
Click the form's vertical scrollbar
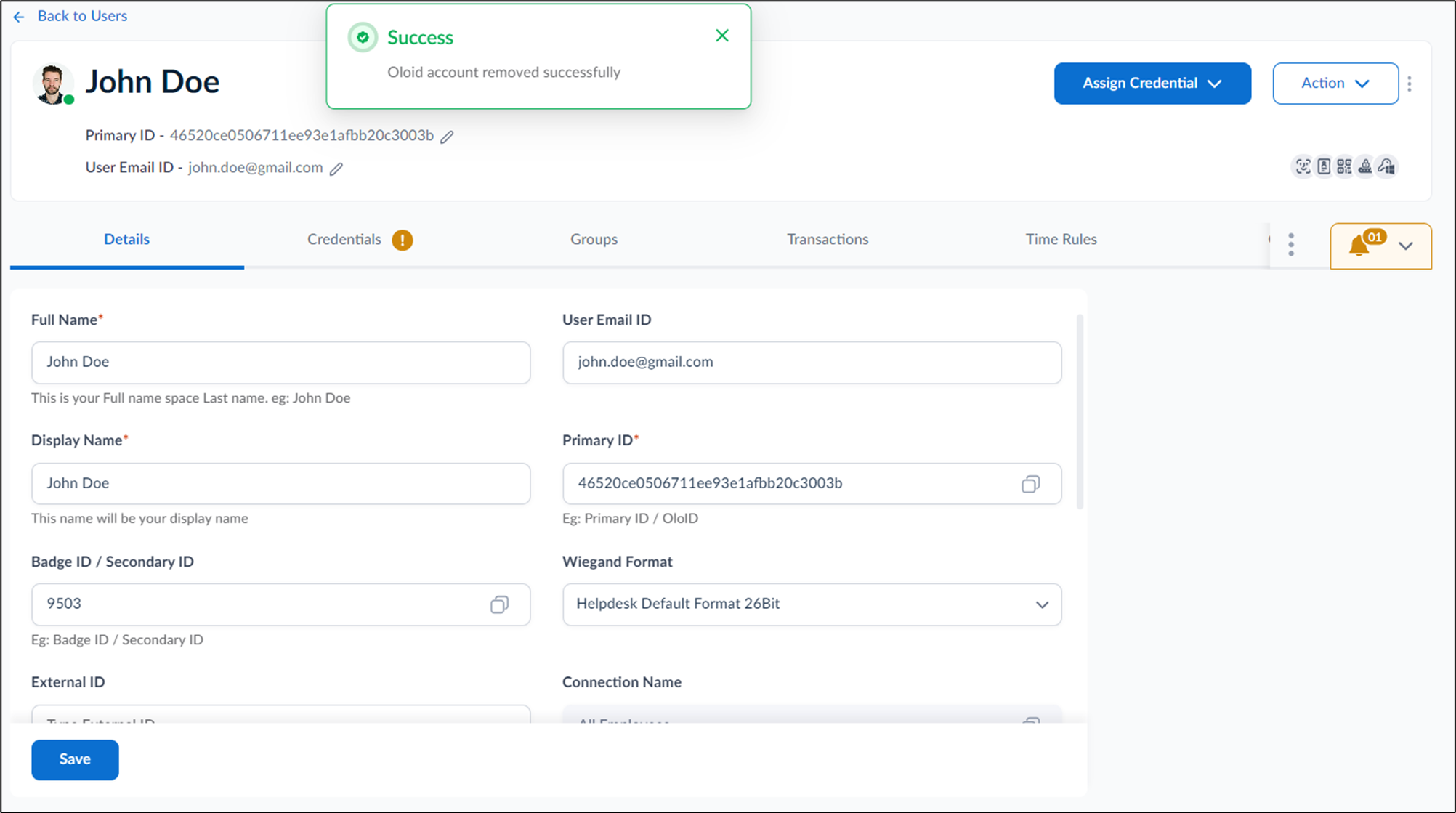pyautogui.click(x=1080, y=411)
